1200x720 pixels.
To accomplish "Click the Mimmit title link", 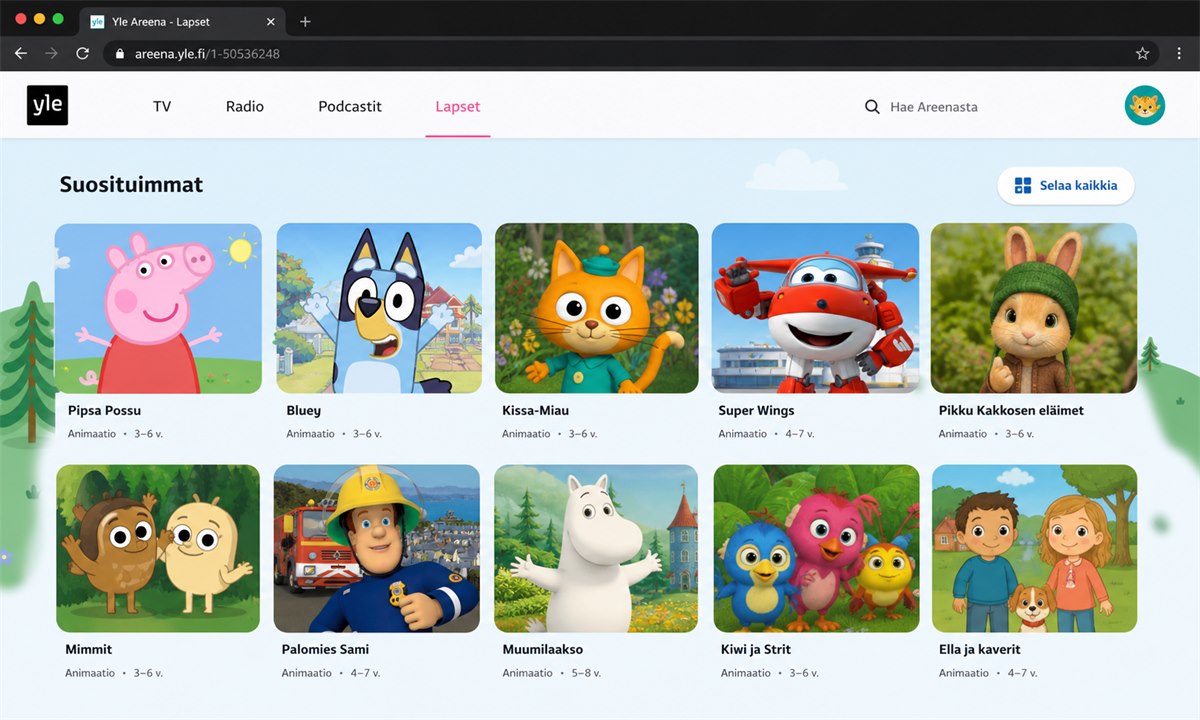I will [89, 650].
